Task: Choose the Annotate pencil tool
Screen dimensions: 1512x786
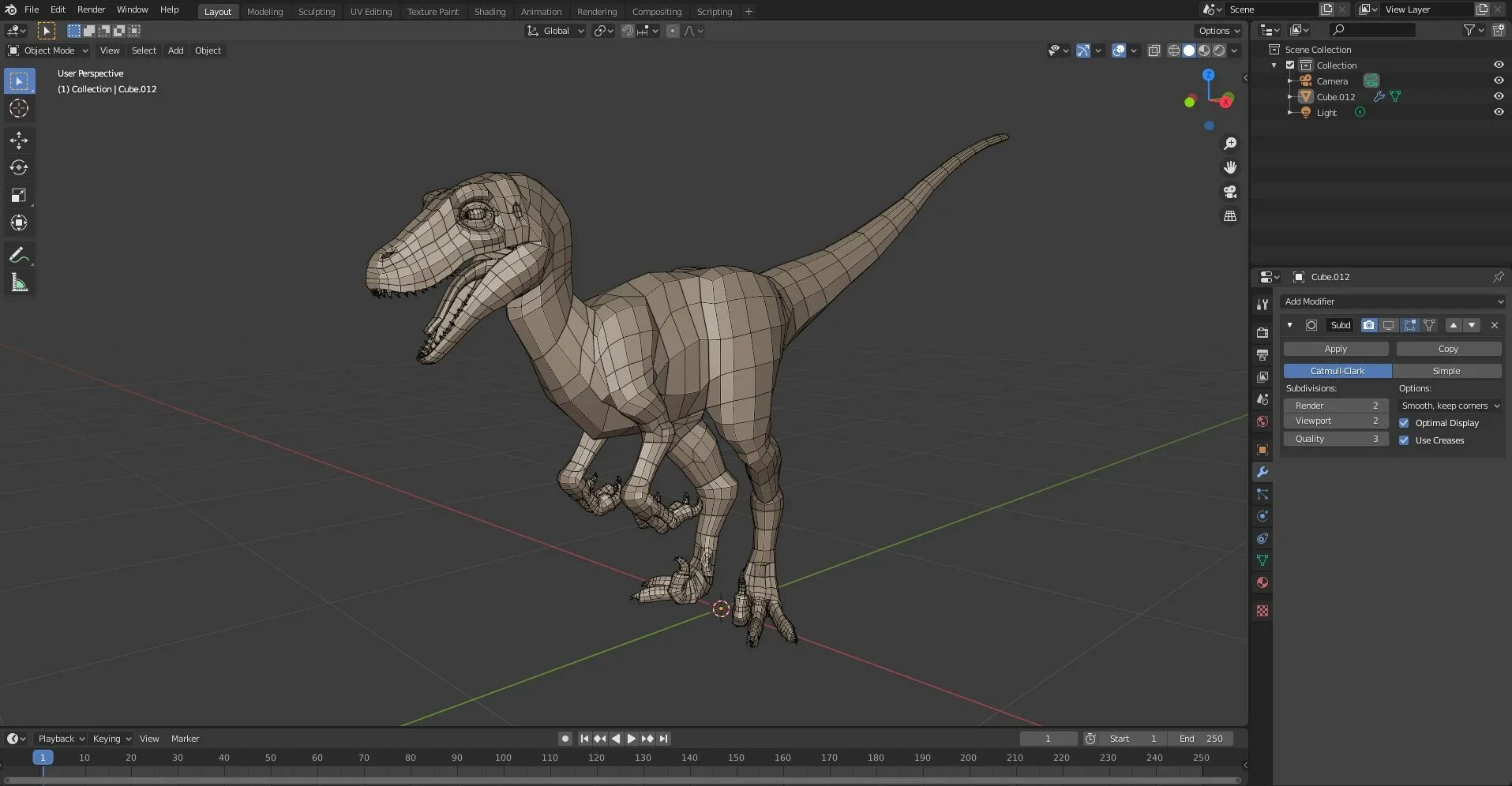Action: coord(19,255)
